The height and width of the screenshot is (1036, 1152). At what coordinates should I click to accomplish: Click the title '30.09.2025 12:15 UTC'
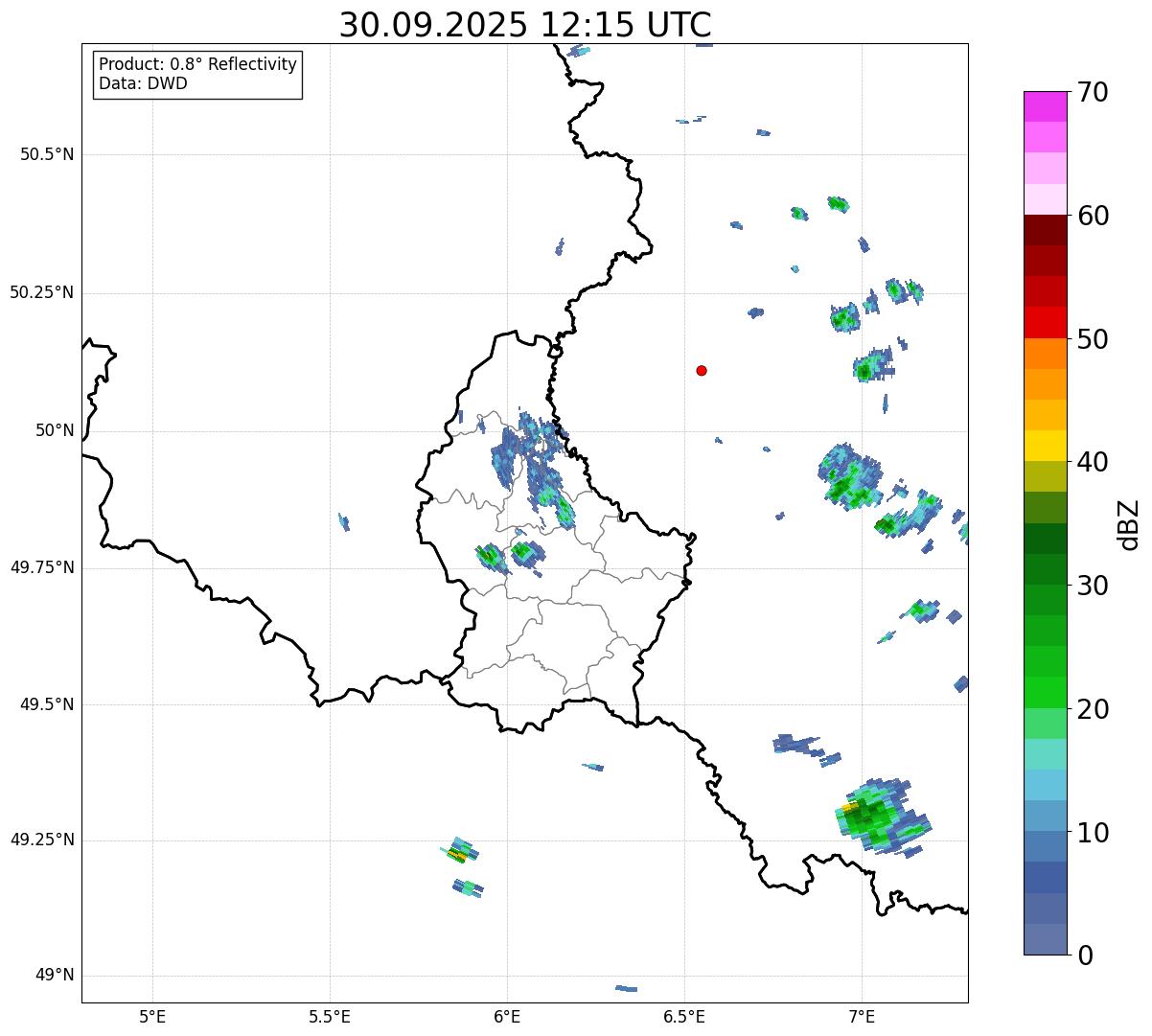pyautogui.click(x=525, y=25)
